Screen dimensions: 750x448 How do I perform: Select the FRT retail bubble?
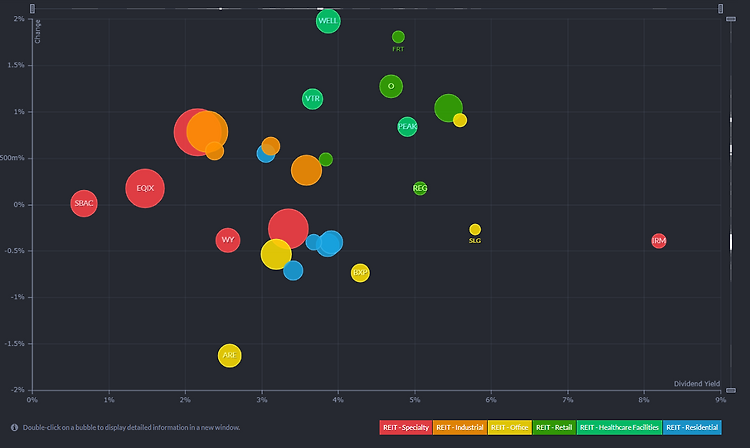pos(398,37)
